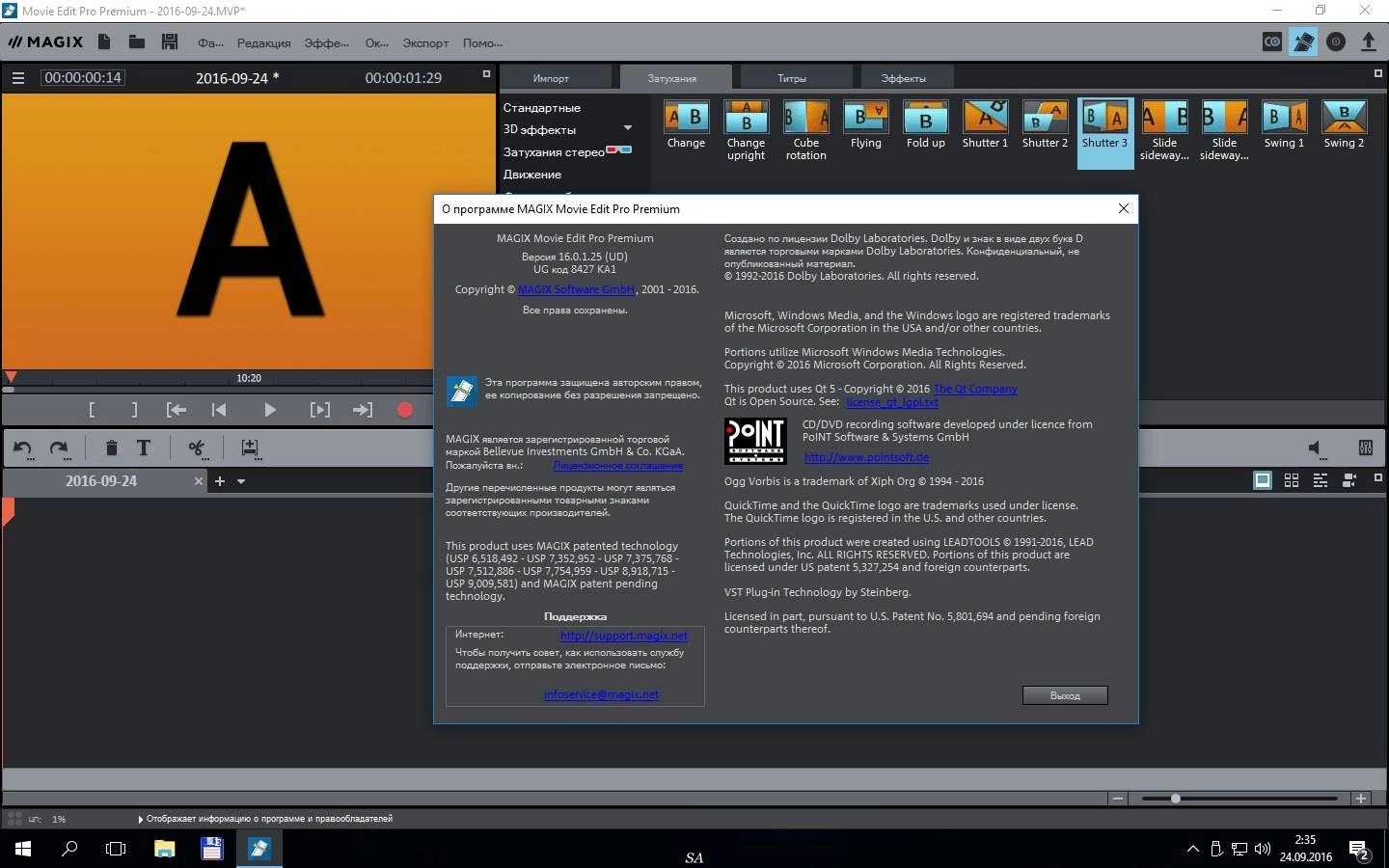Open the Эффе... menu

tap(326, 43)
